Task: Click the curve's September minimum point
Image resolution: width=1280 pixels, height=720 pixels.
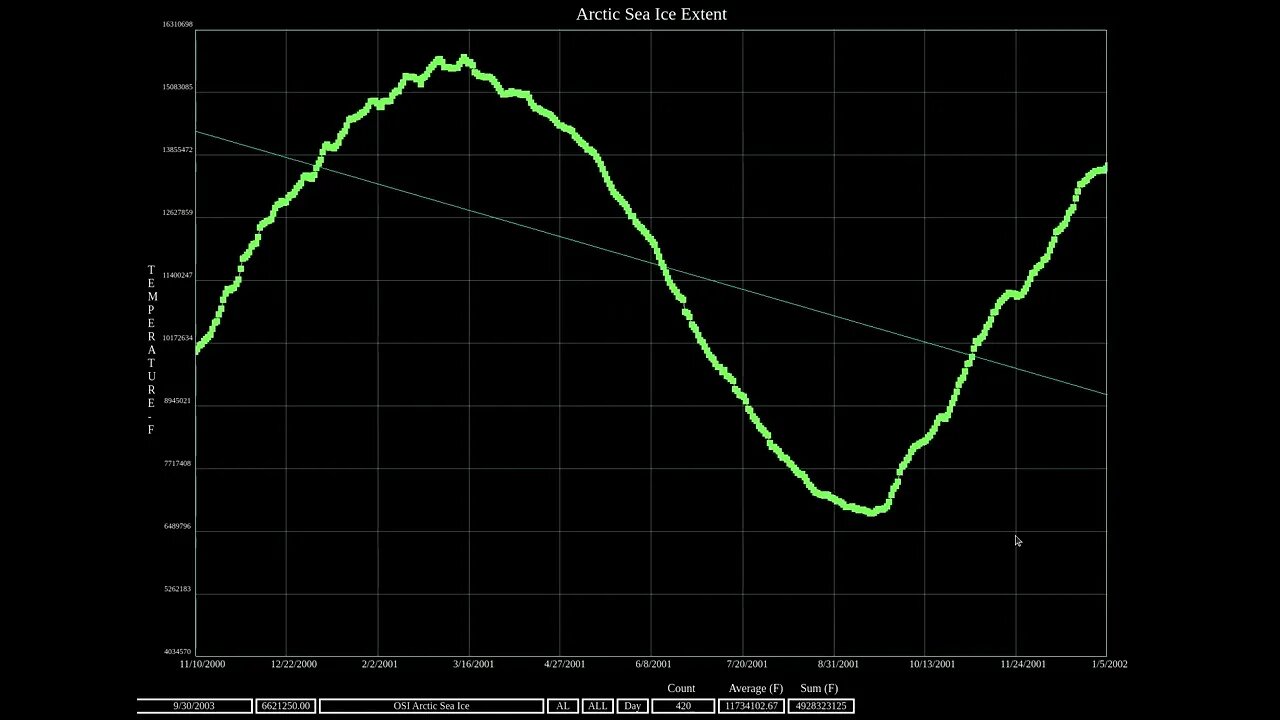Action: (872, 511)
